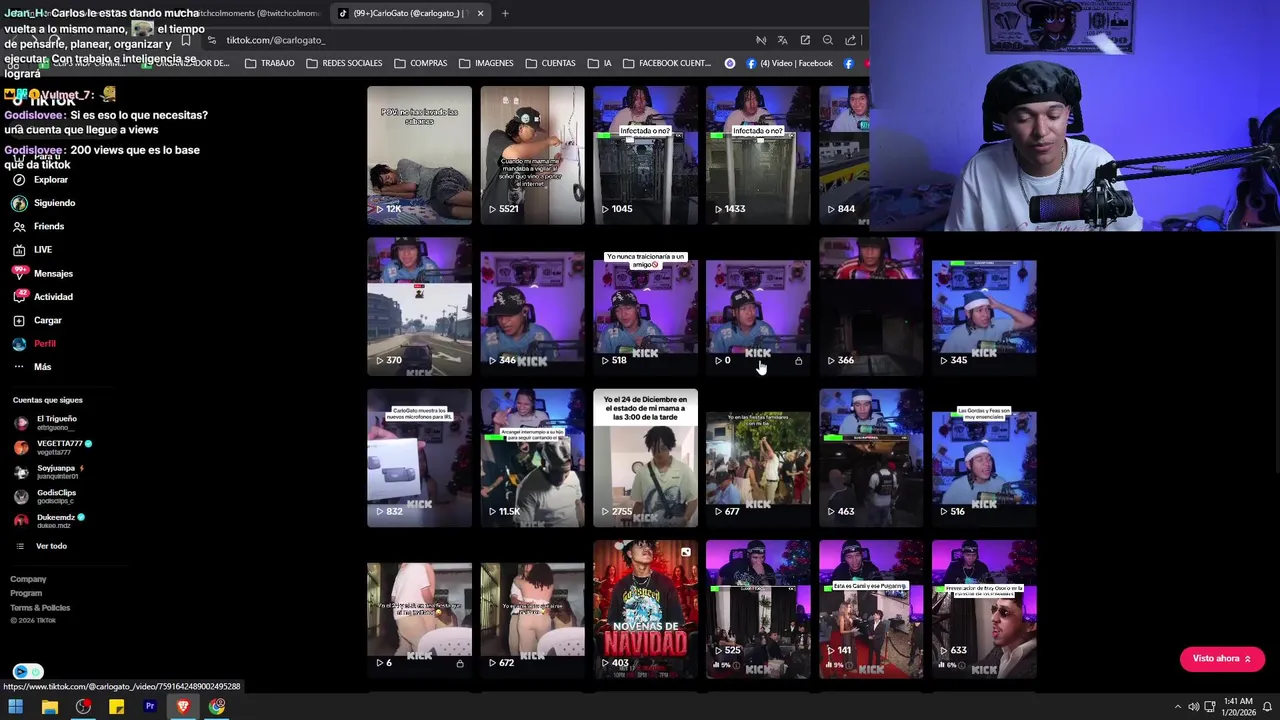Viewport: 1280px width, 720px height.
Task: Open the video with 1045 views
Action: 645,155
